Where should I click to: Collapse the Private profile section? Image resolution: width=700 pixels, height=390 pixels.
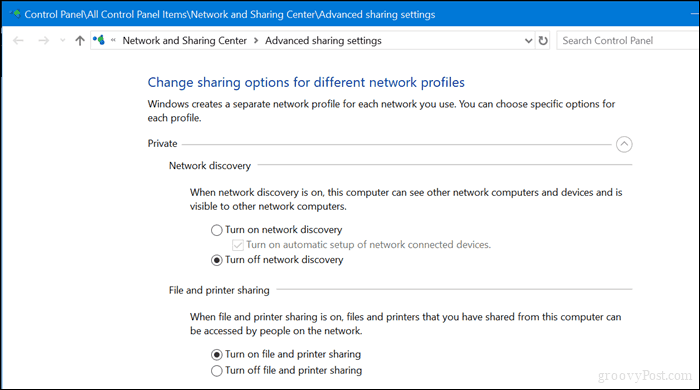coord(624,144)
